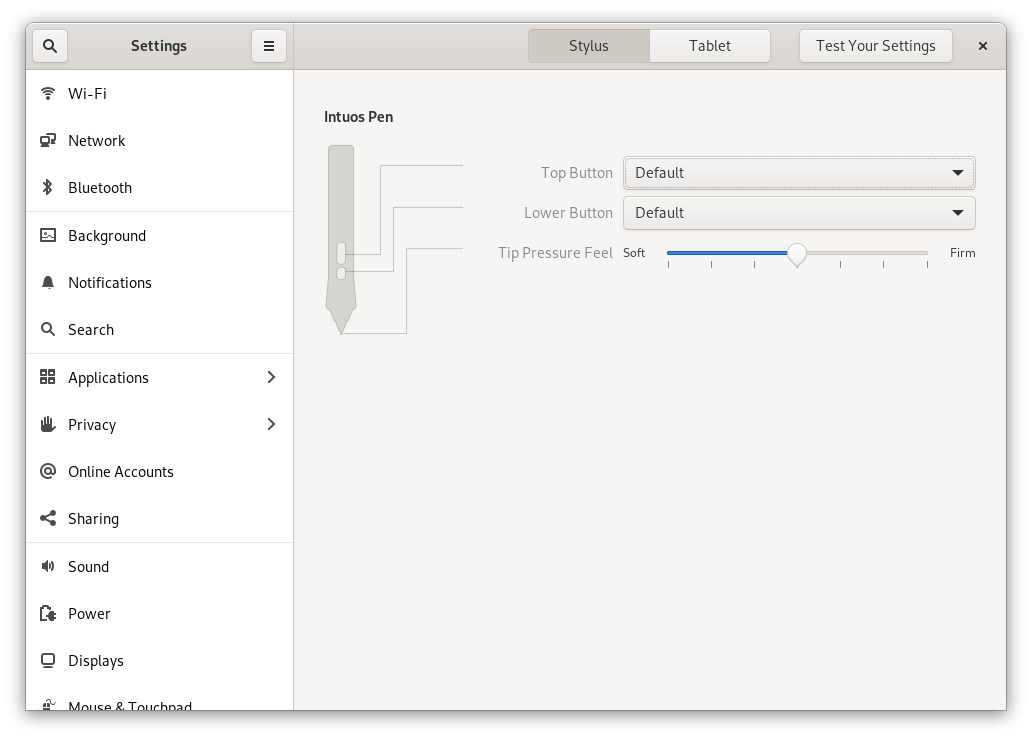The width and height of the screenshot is (1032, 739).
Task: Go to Sound settings
Action: click(159, 567)
